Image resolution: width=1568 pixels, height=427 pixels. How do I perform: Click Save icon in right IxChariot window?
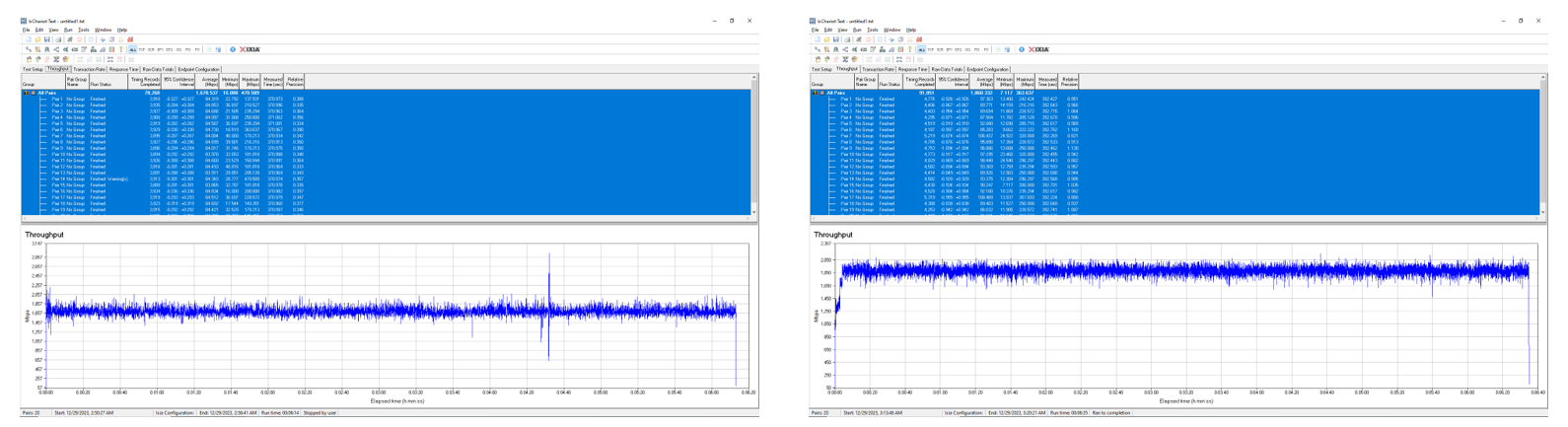(x=836, y=39)
